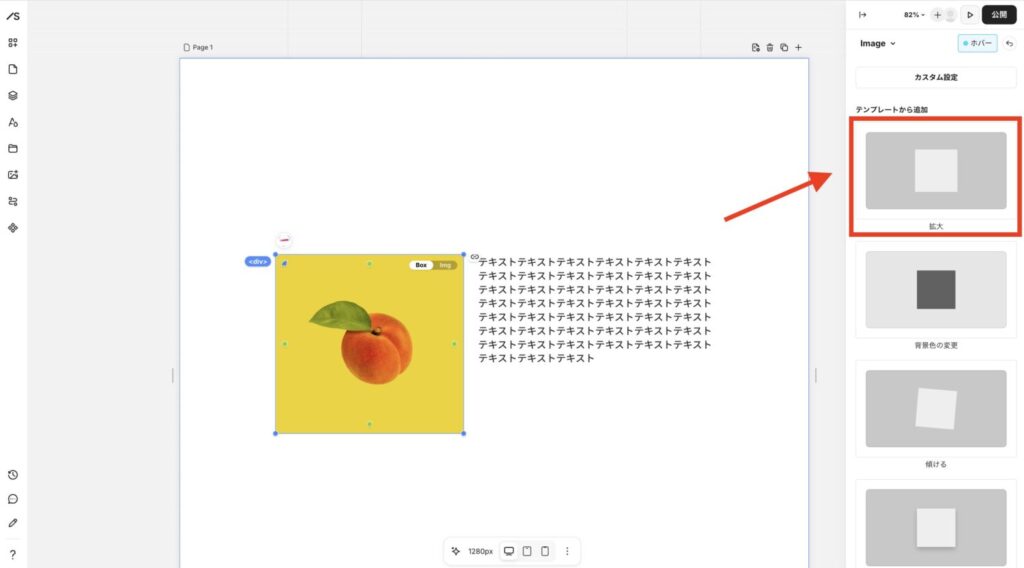Image resolution: width=1024 pixels, height=568 pixels.
Task: Open version history clock icon
Action: pos(13,475)
